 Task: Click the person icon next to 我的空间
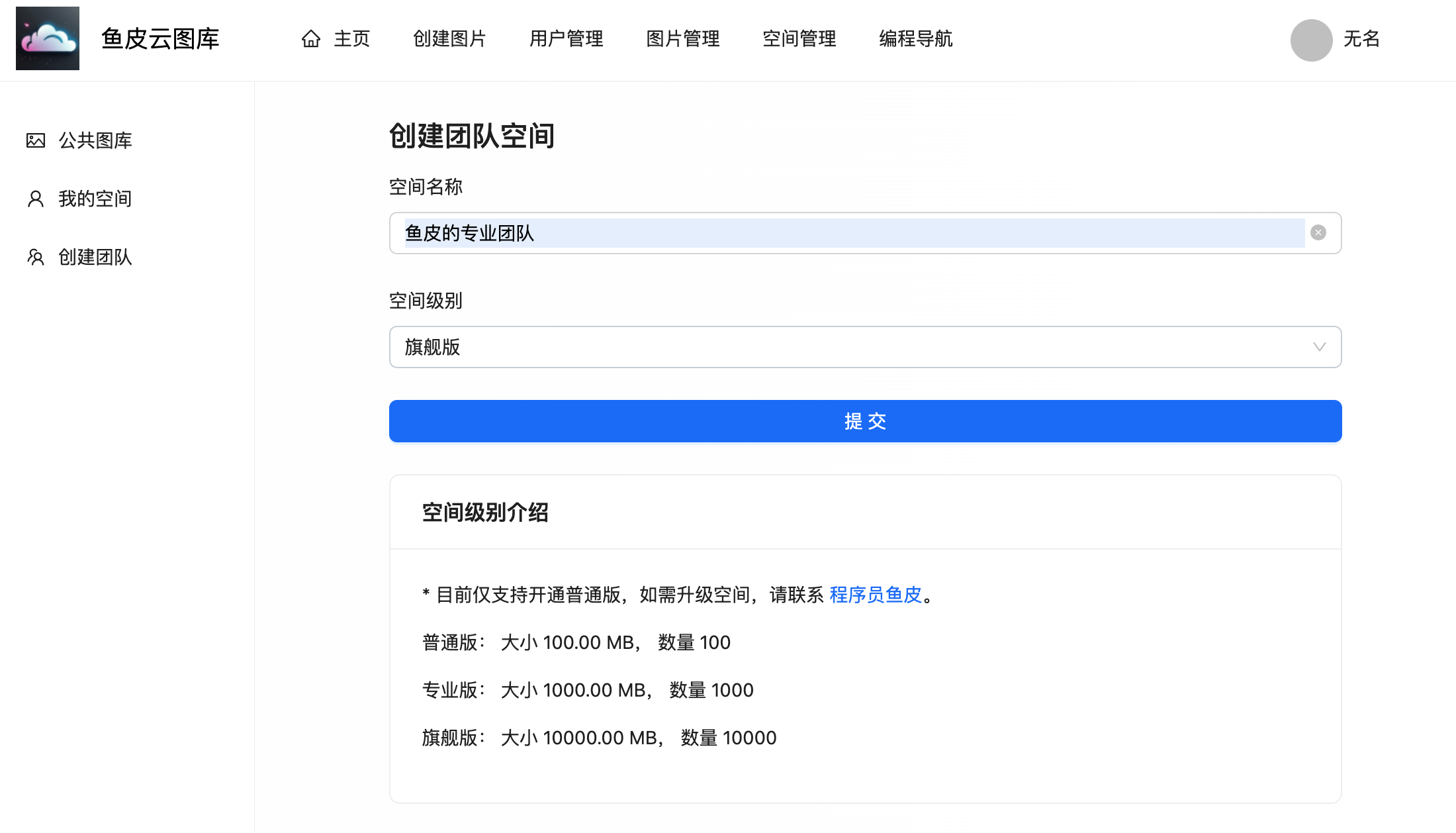tap(36, 199)
